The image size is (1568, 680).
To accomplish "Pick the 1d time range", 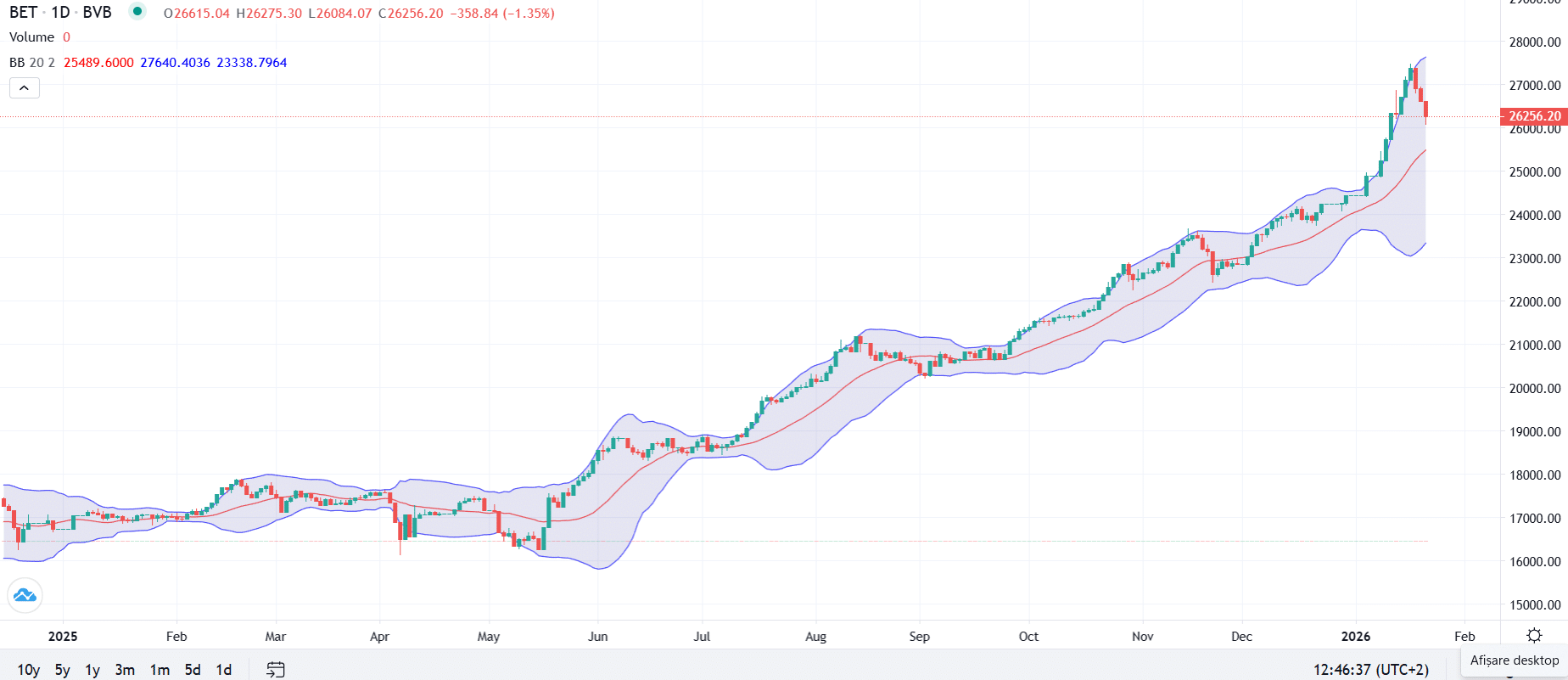I will pyautogui.click(x=224, y=670).
